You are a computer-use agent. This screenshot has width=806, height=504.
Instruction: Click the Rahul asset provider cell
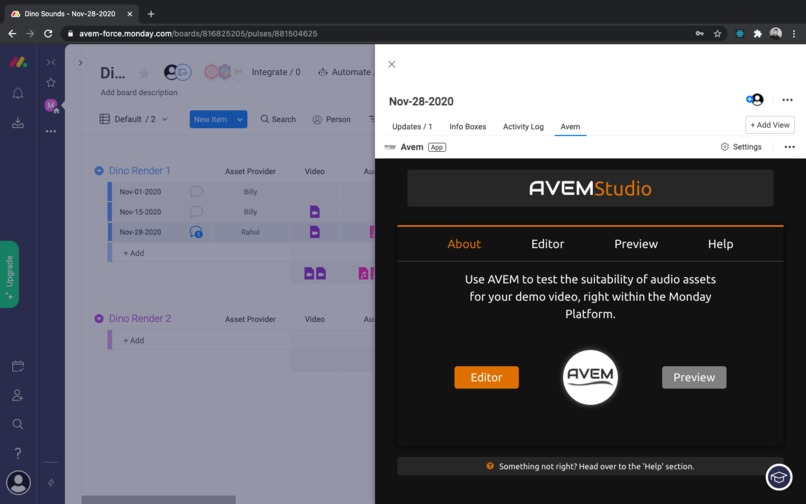[x=250, y=232]
